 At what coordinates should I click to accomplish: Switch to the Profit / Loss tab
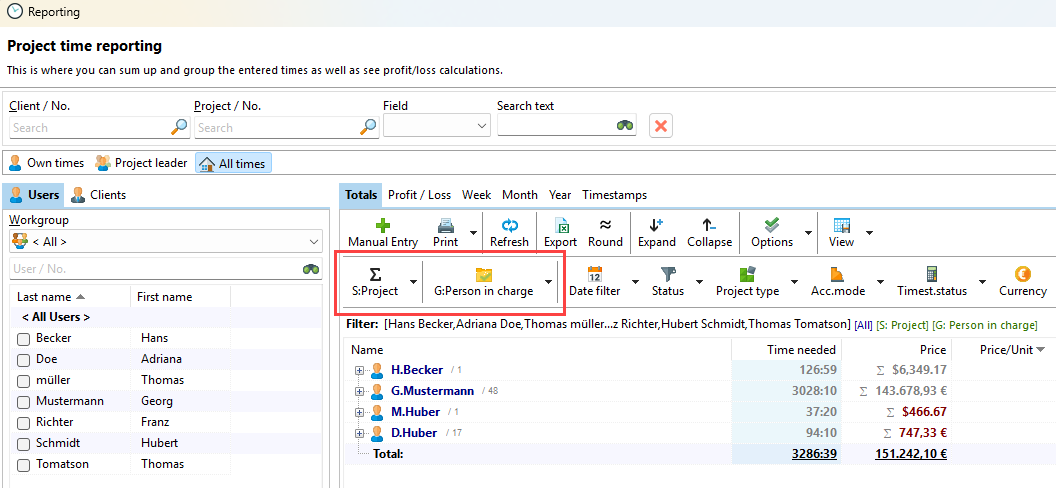pos(419,195)
